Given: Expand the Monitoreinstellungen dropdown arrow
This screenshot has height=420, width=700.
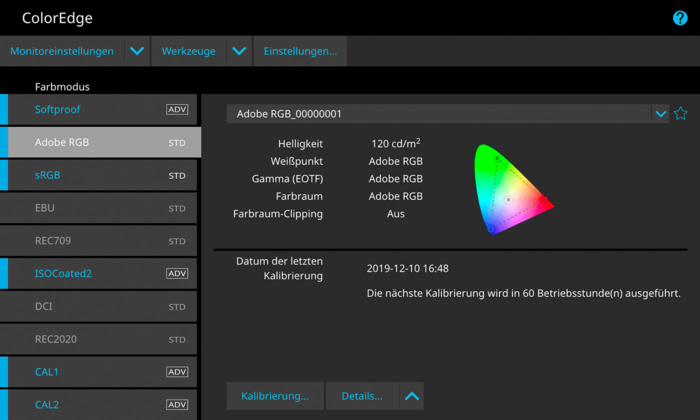Looking at the screenshot, I should tap(138, 51).
